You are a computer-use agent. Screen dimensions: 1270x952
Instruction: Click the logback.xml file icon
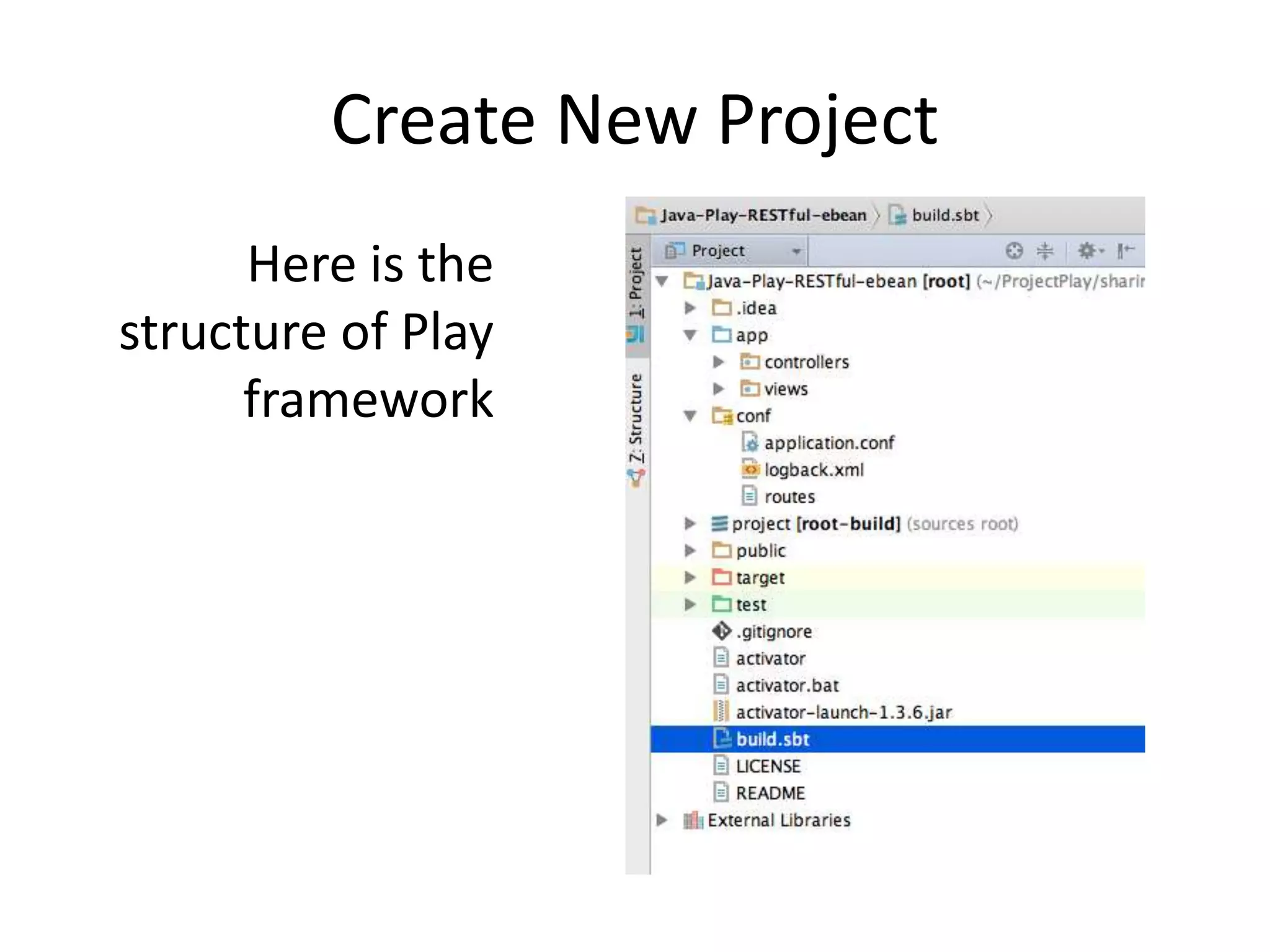(x=750, y=469)
